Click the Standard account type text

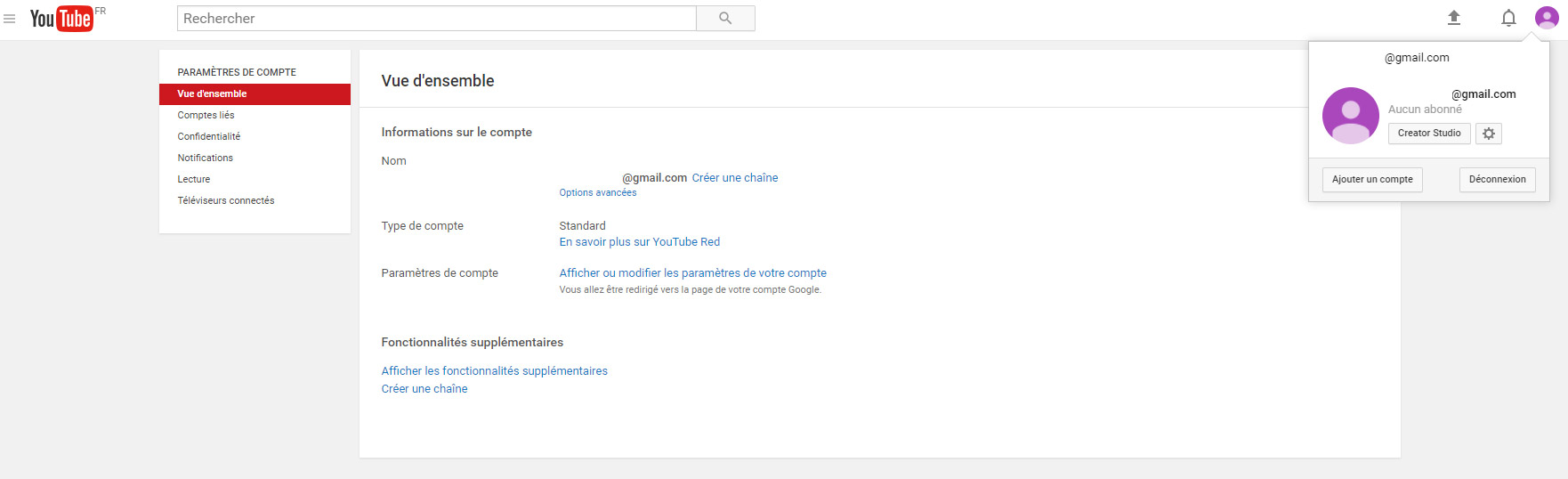(x=583, y=226)
